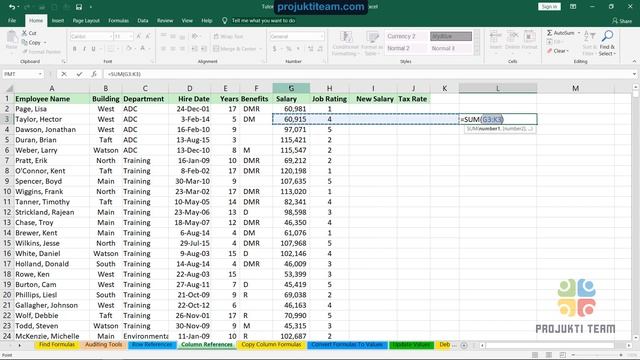Click Increase Font Size icon
The height and width of the screenshot is (360, 640).
(139, 36)
